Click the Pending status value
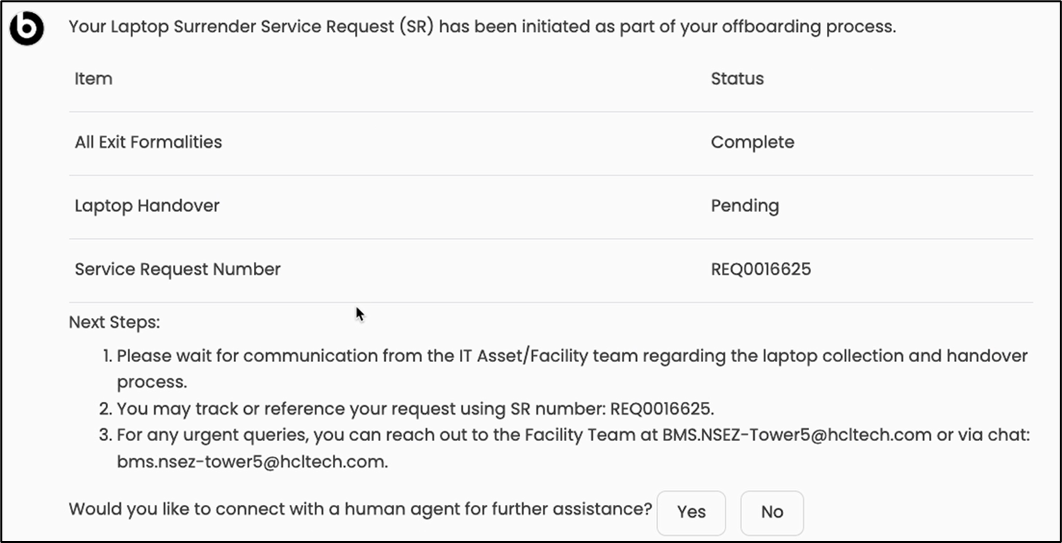The height and width of the screenshot is (543, 1062). (744, 206)
